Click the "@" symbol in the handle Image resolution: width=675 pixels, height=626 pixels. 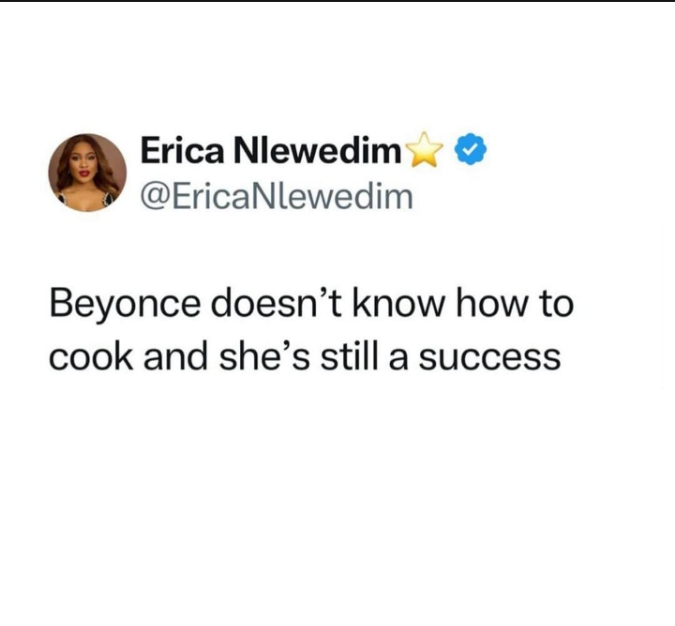pos(154,198)
